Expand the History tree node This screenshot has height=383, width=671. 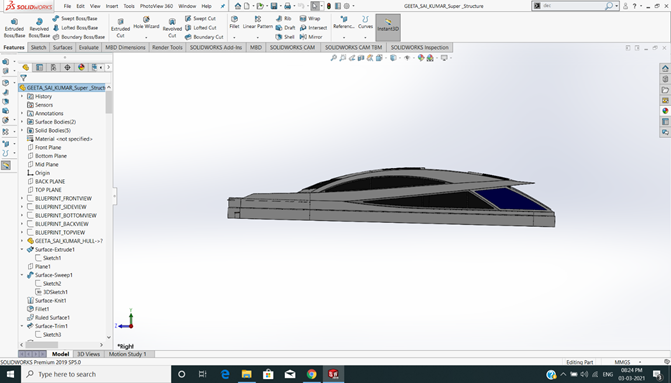point(22,96)
